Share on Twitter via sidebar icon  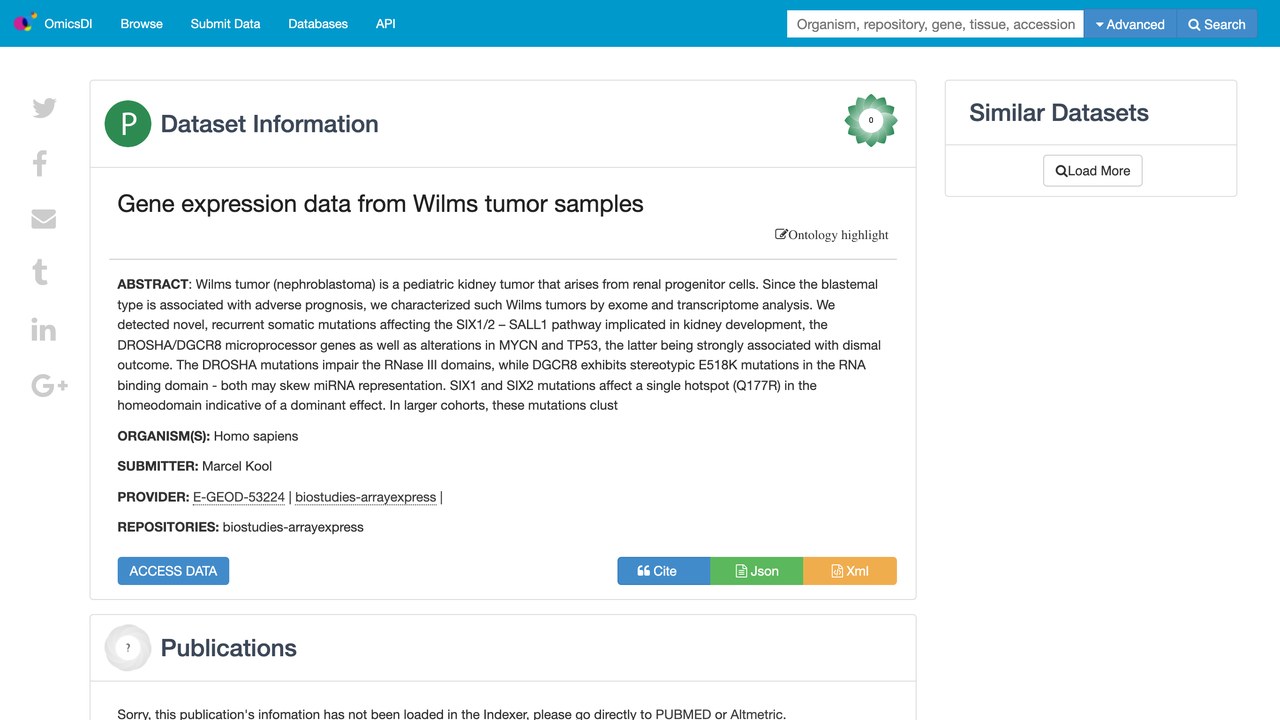[44, 108]
